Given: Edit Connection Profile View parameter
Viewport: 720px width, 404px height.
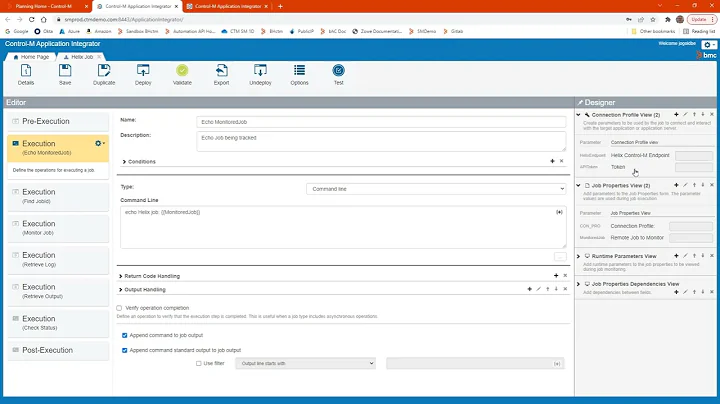Looking at the screenshot, I should click(x=686, y=114).
